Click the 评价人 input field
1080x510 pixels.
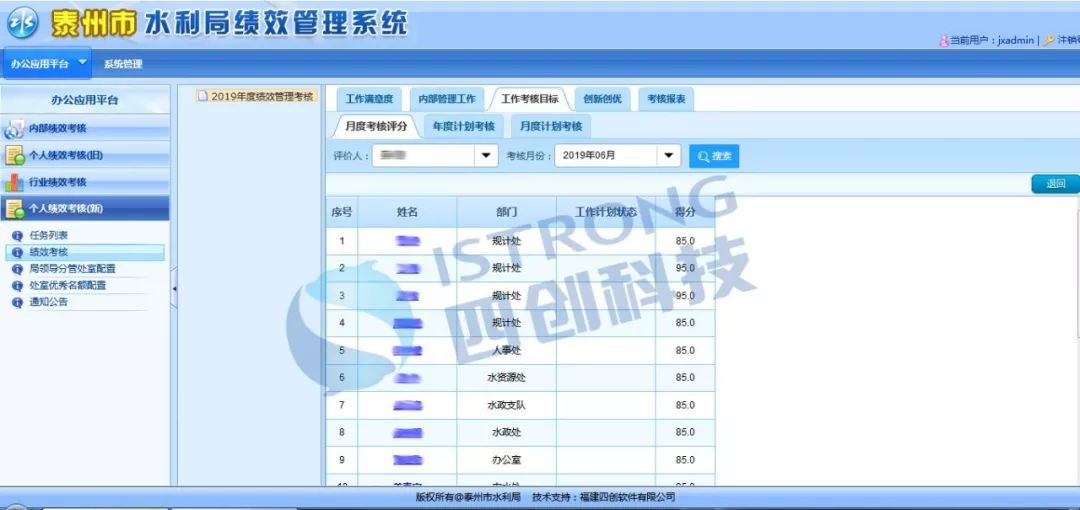click(x=424, y=156)
